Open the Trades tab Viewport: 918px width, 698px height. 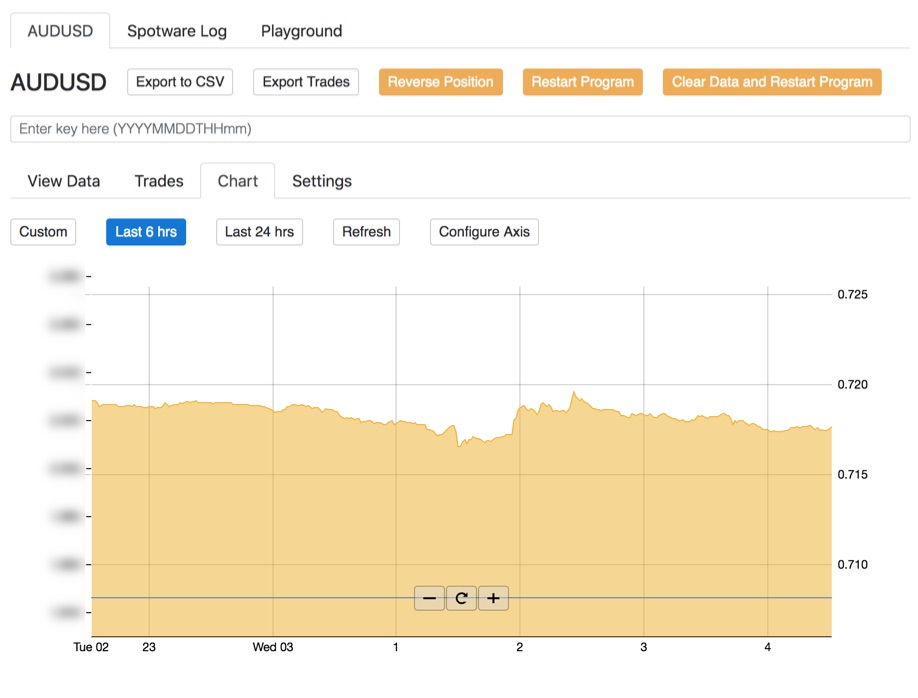click(159, 181)
